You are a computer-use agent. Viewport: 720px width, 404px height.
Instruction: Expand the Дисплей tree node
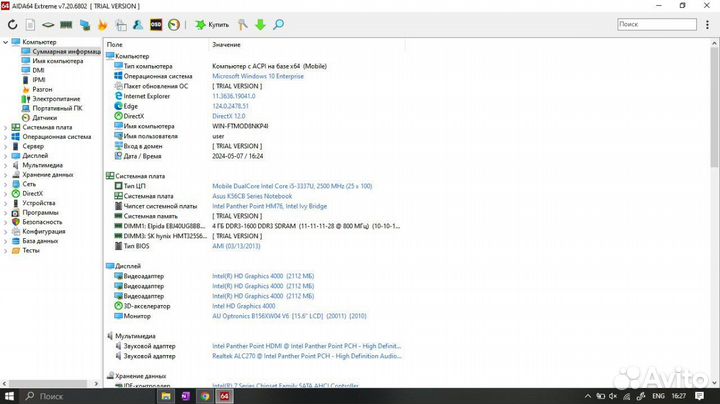(x=6, y=156)
